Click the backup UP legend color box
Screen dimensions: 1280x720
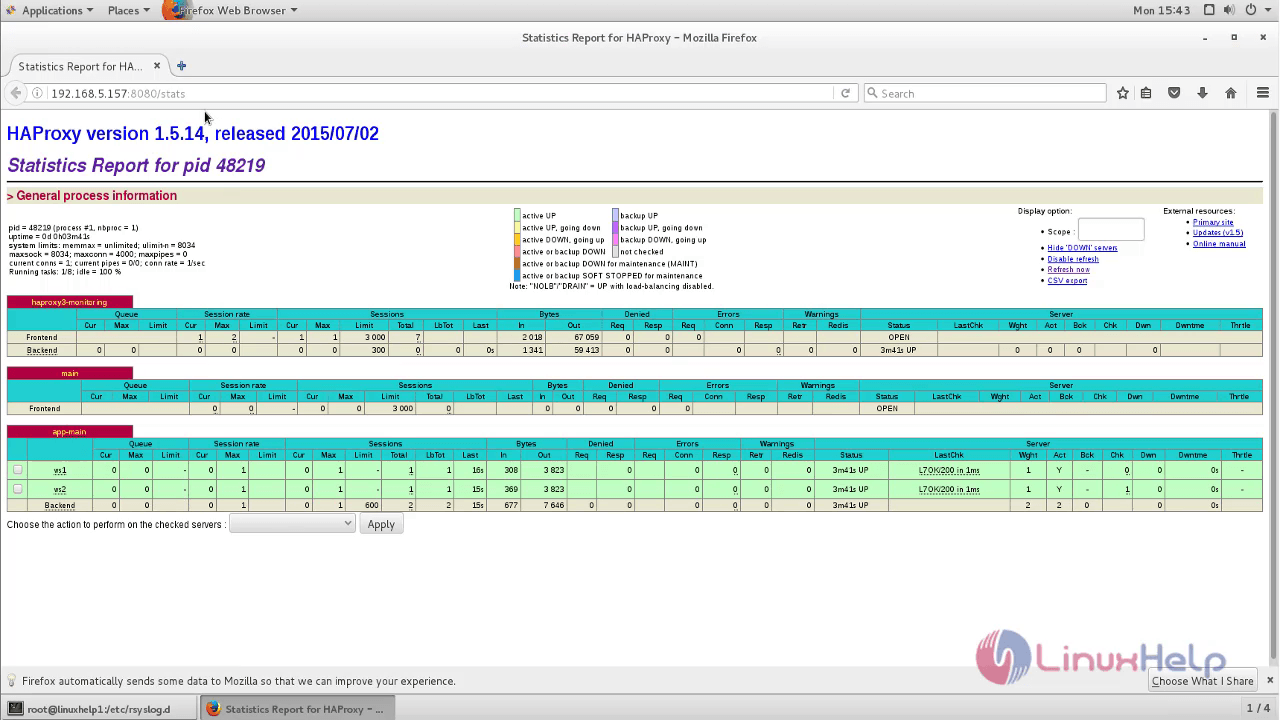[616, 216]
